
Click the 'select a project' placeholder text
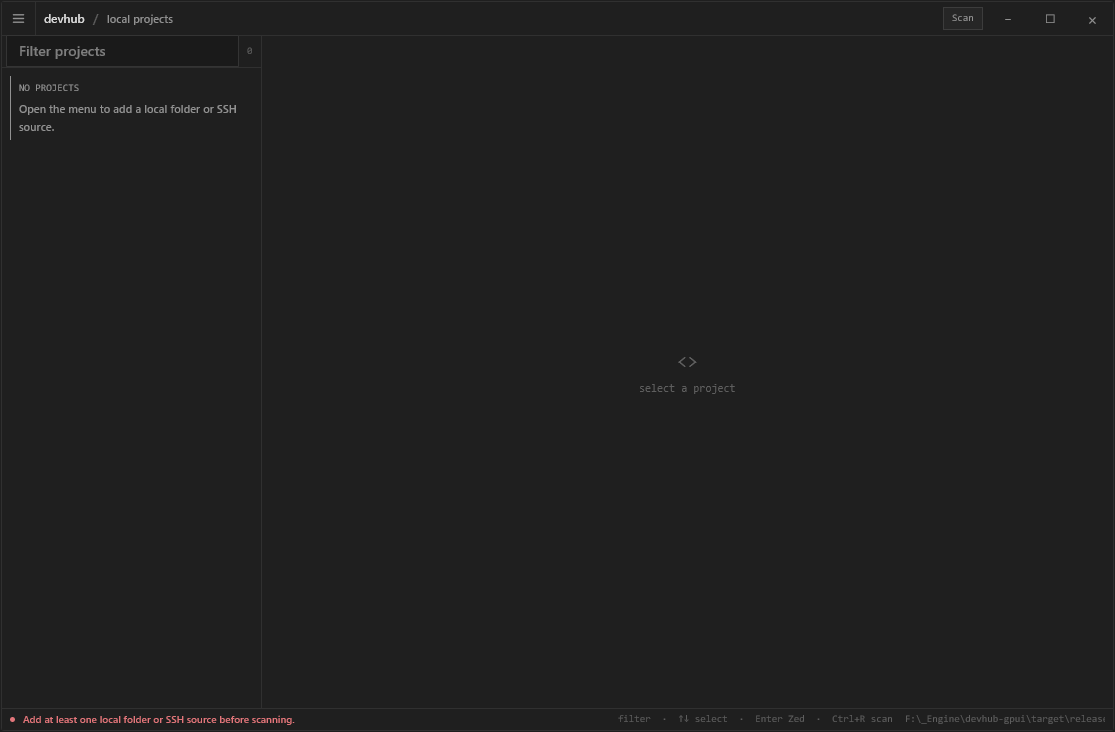tap(687, 388)
